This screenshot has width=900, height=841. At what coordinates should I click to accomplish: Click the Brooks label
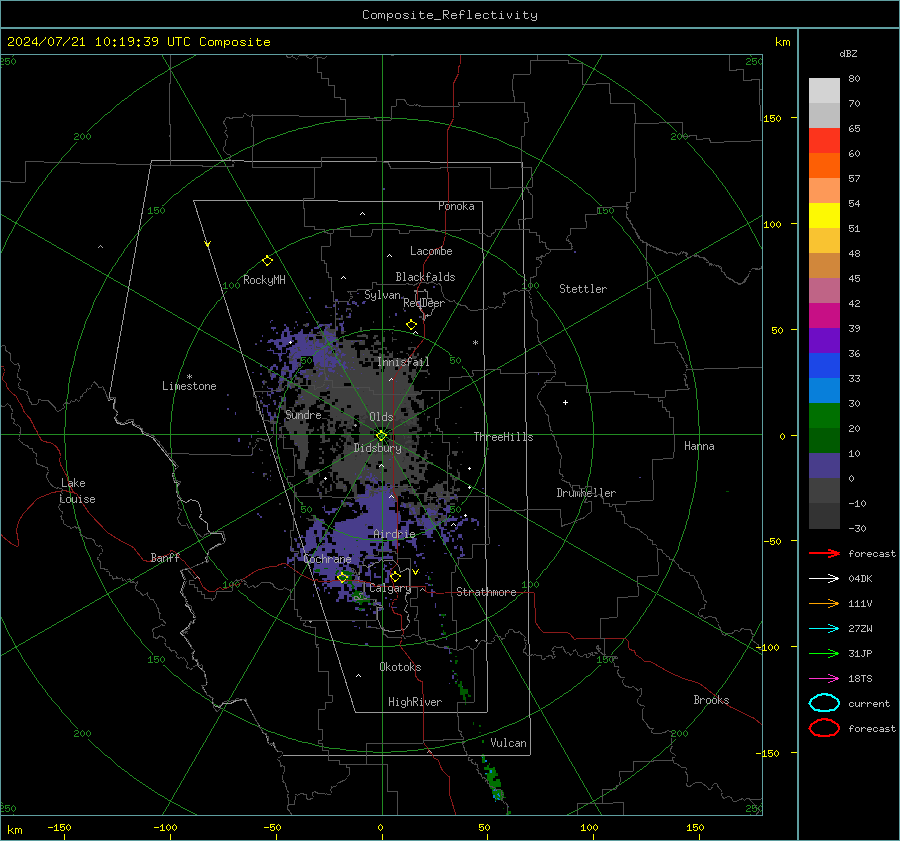[x=711, y=700]
